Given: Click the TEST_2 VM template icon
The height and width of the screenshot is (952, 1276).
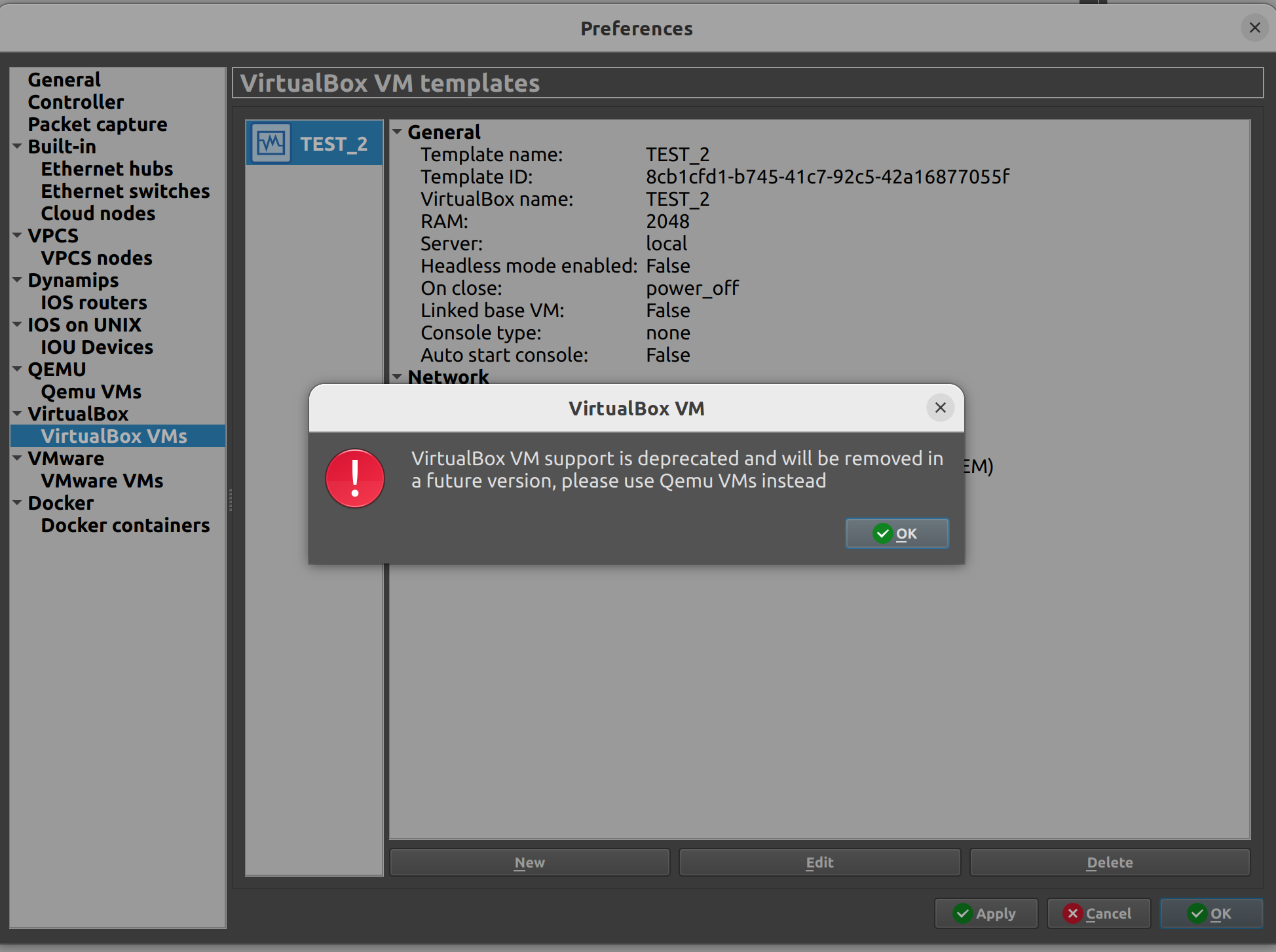Looking at the screenshot, I should [270, 142].
